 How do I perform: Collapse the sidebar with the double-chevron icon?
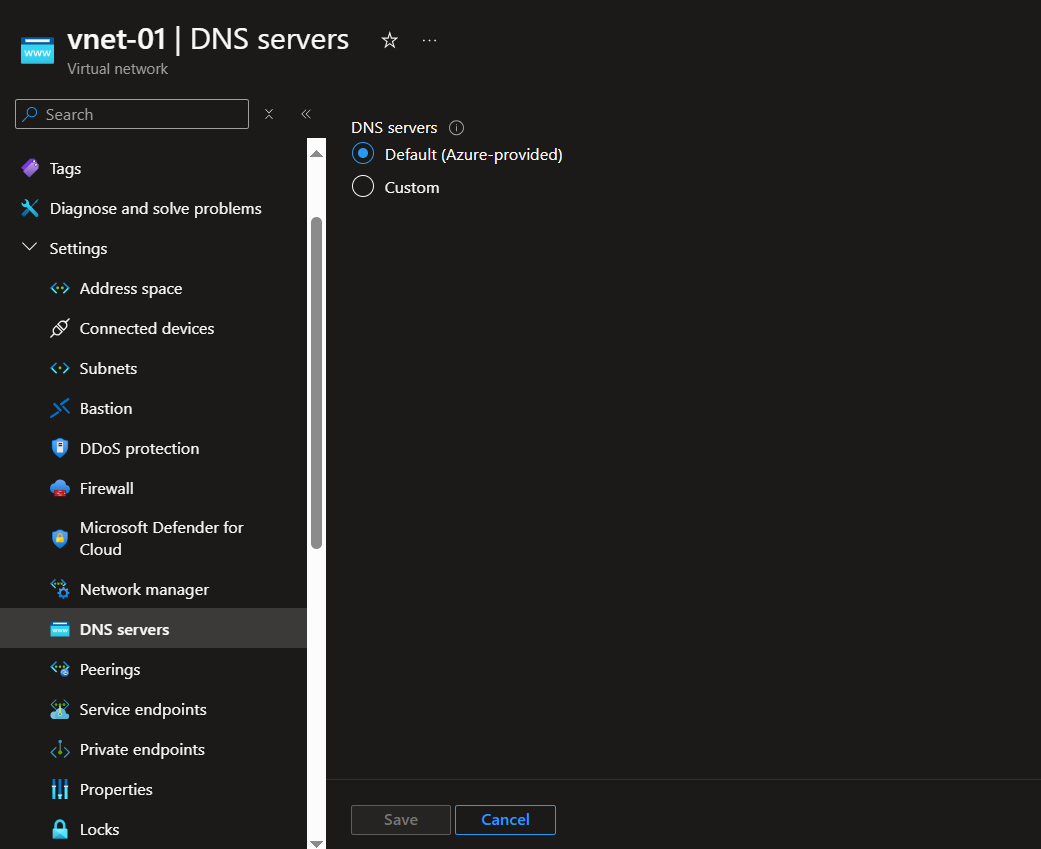pos(306,114)
